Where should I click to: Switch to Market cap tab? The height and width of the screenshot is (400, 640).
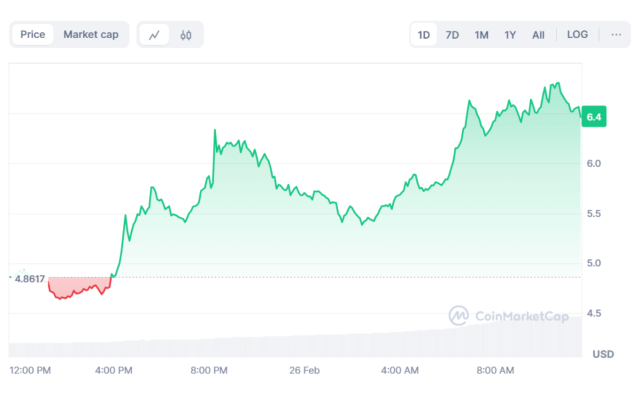point(91,35)
